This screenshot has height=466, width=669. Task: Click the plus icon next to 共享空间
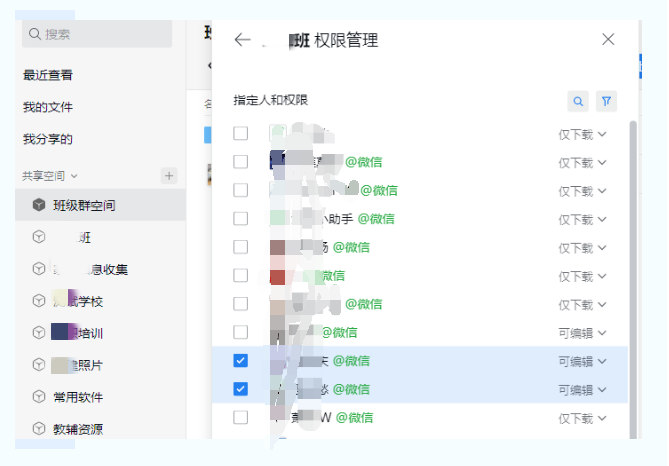click(169, 176)
